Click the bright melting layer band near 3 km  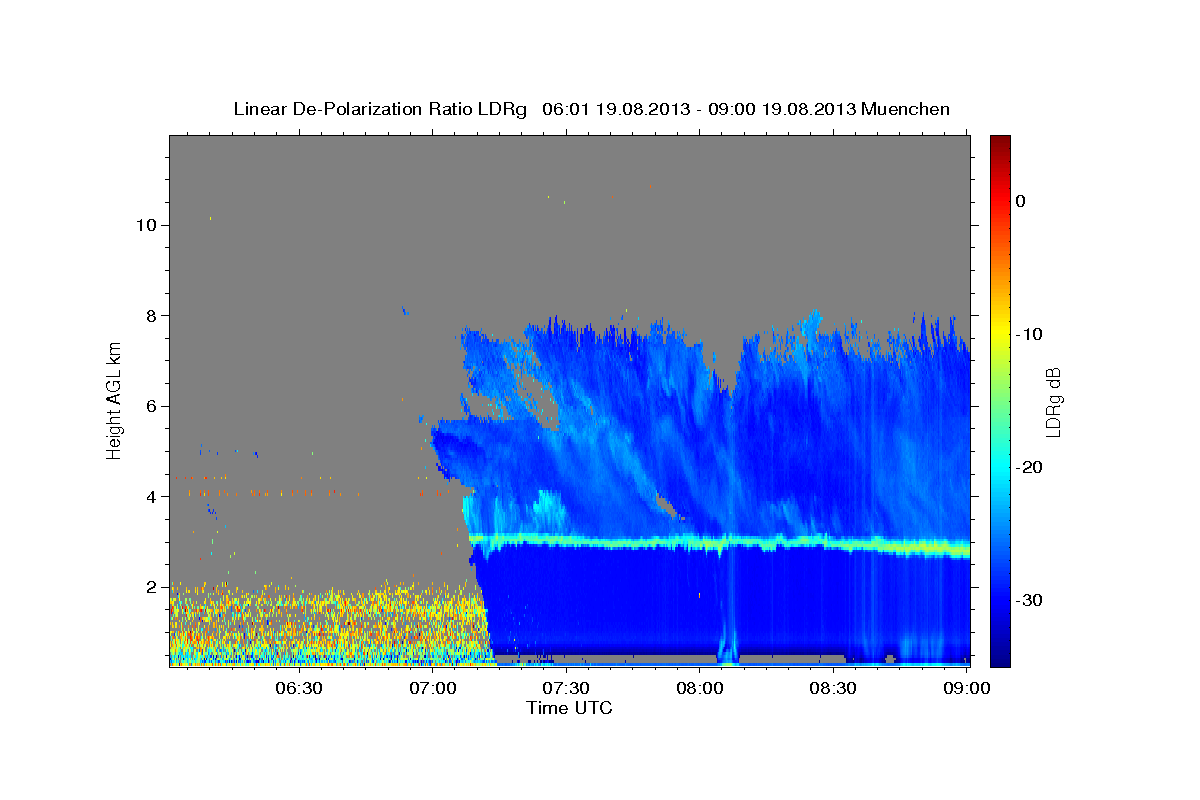pos(719,543)
